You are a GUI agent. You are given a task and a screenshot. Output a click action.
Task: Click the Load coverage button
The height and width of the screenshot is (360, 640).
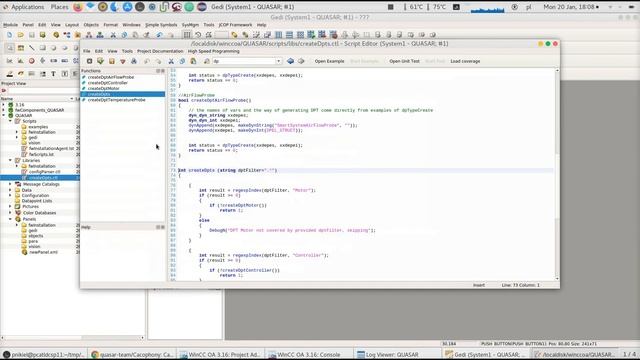[x=465, y=61]
